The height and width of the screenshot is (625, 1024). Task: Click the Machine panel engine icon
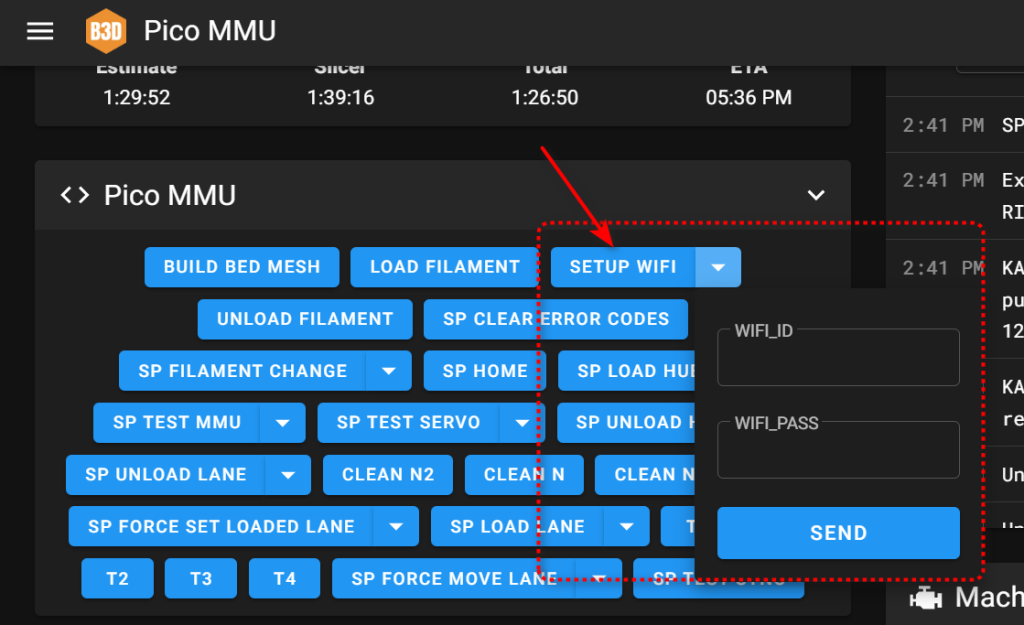point(925,598)
